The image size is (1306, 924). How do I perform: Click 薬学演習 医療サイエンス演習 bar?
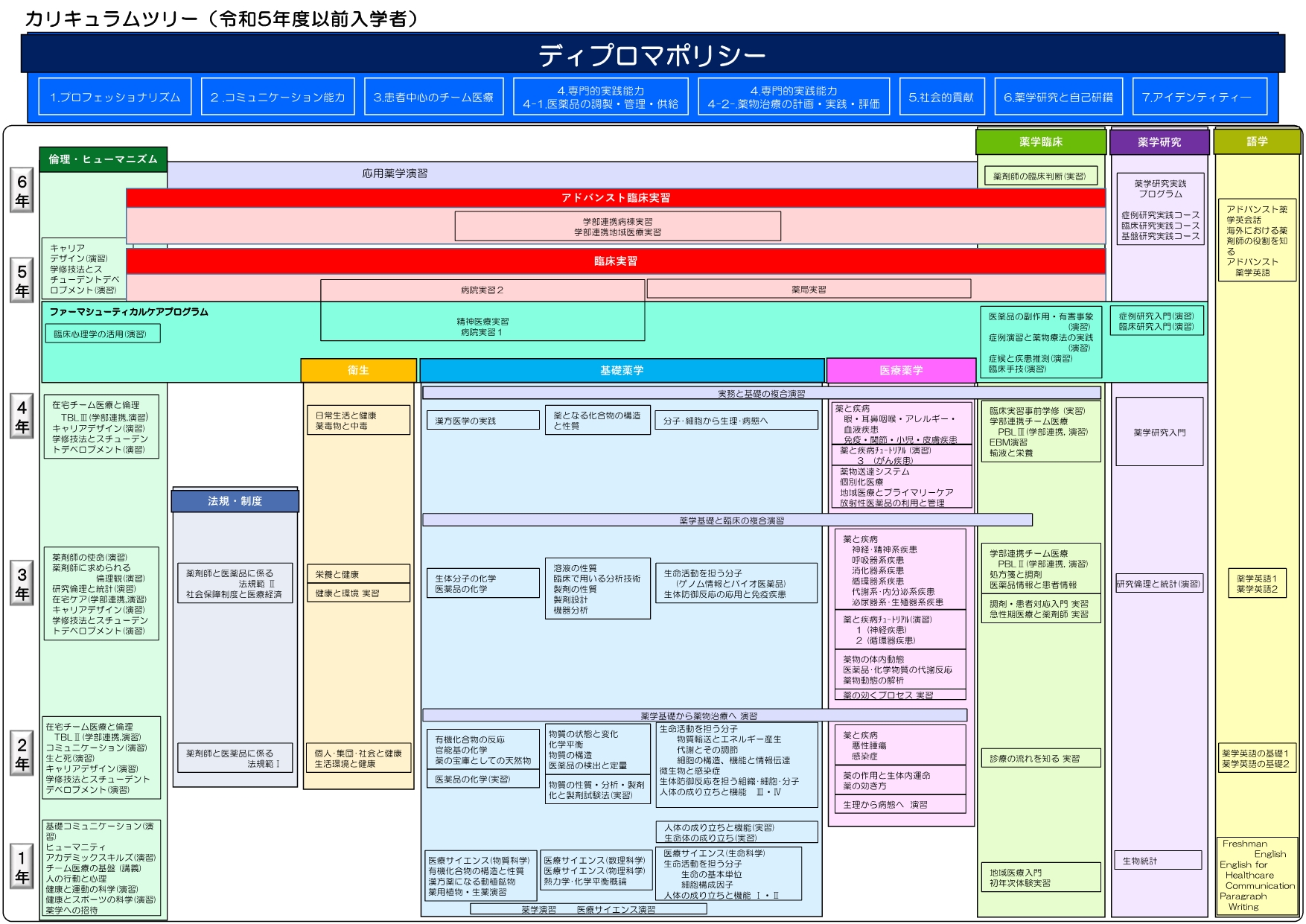(588, 909)
